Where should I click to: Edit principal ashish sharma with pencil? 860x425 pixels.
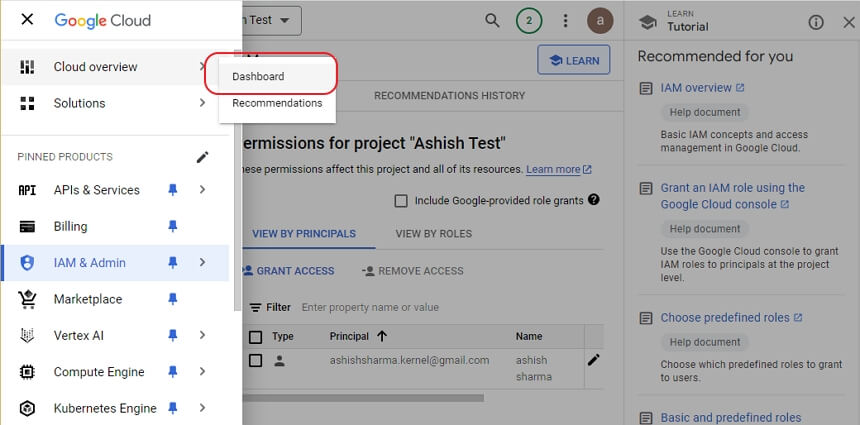tap(593, 360)
